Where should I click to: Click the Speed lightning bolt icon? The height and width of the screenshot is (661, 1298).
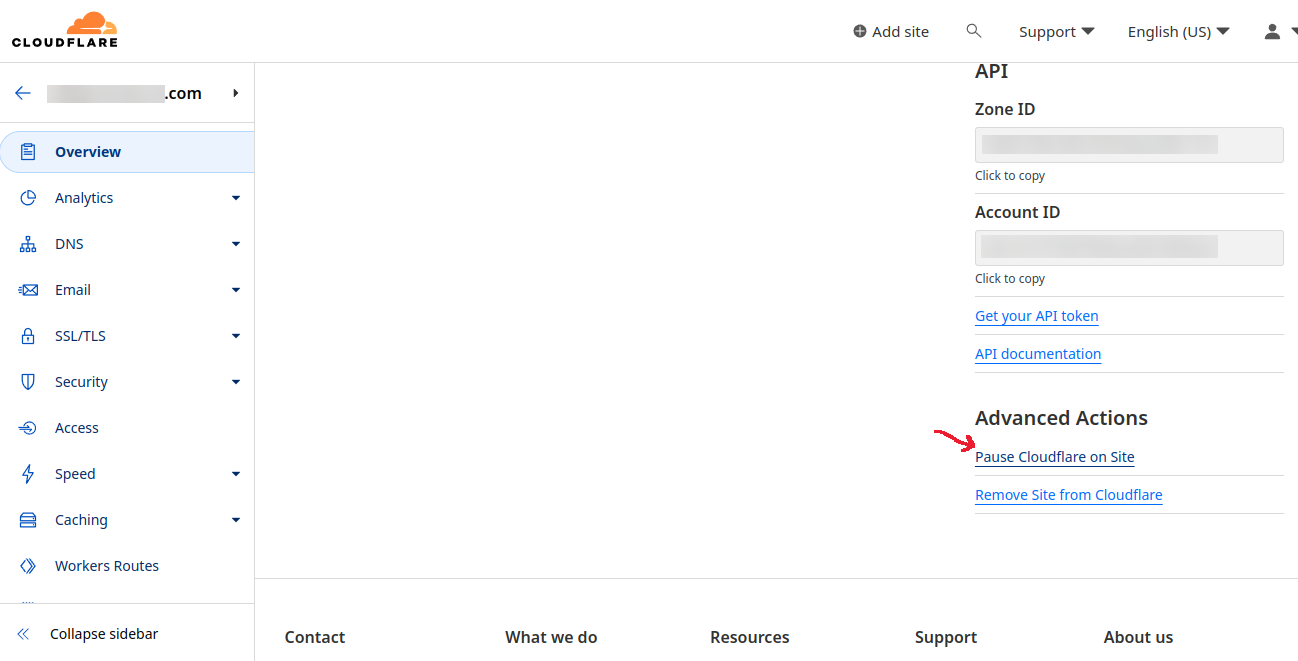[x=28, y=474]
